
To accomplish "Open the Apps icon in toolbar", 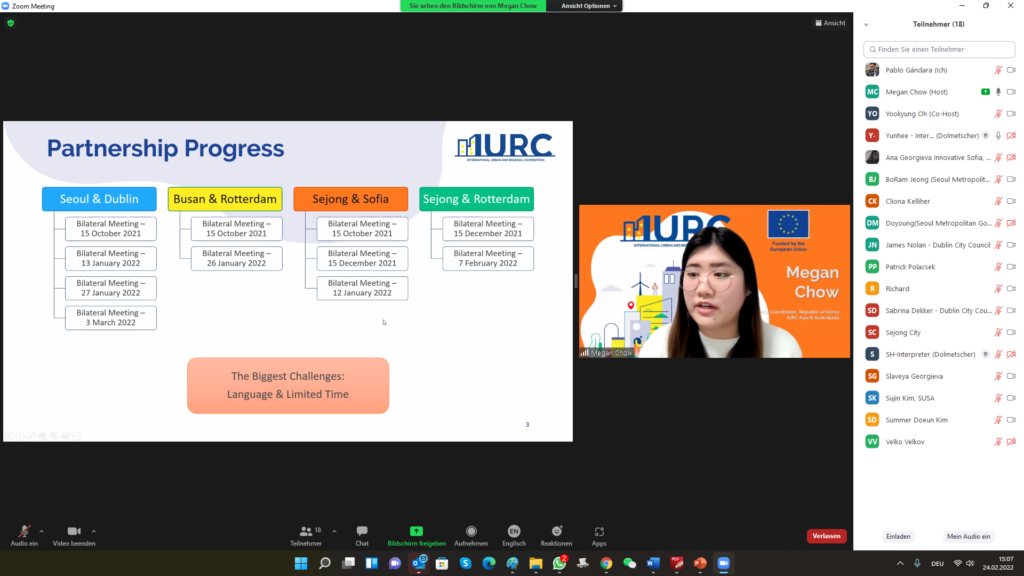I will 599,531.
